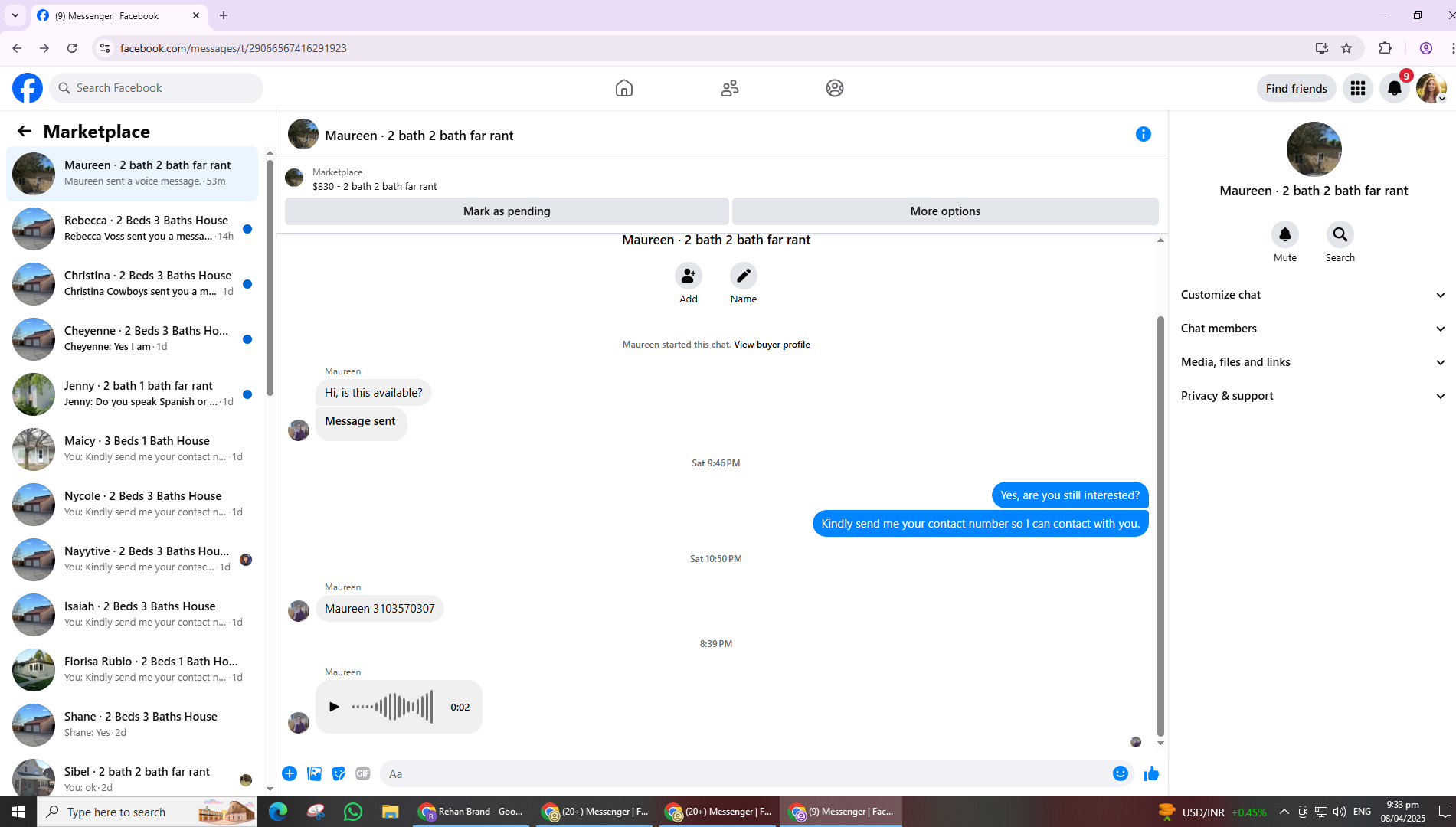1456x827 pixels.
Task: Open Nycole 2 Beds 3 Baths House chat
Action: click(x=133, y=504)
